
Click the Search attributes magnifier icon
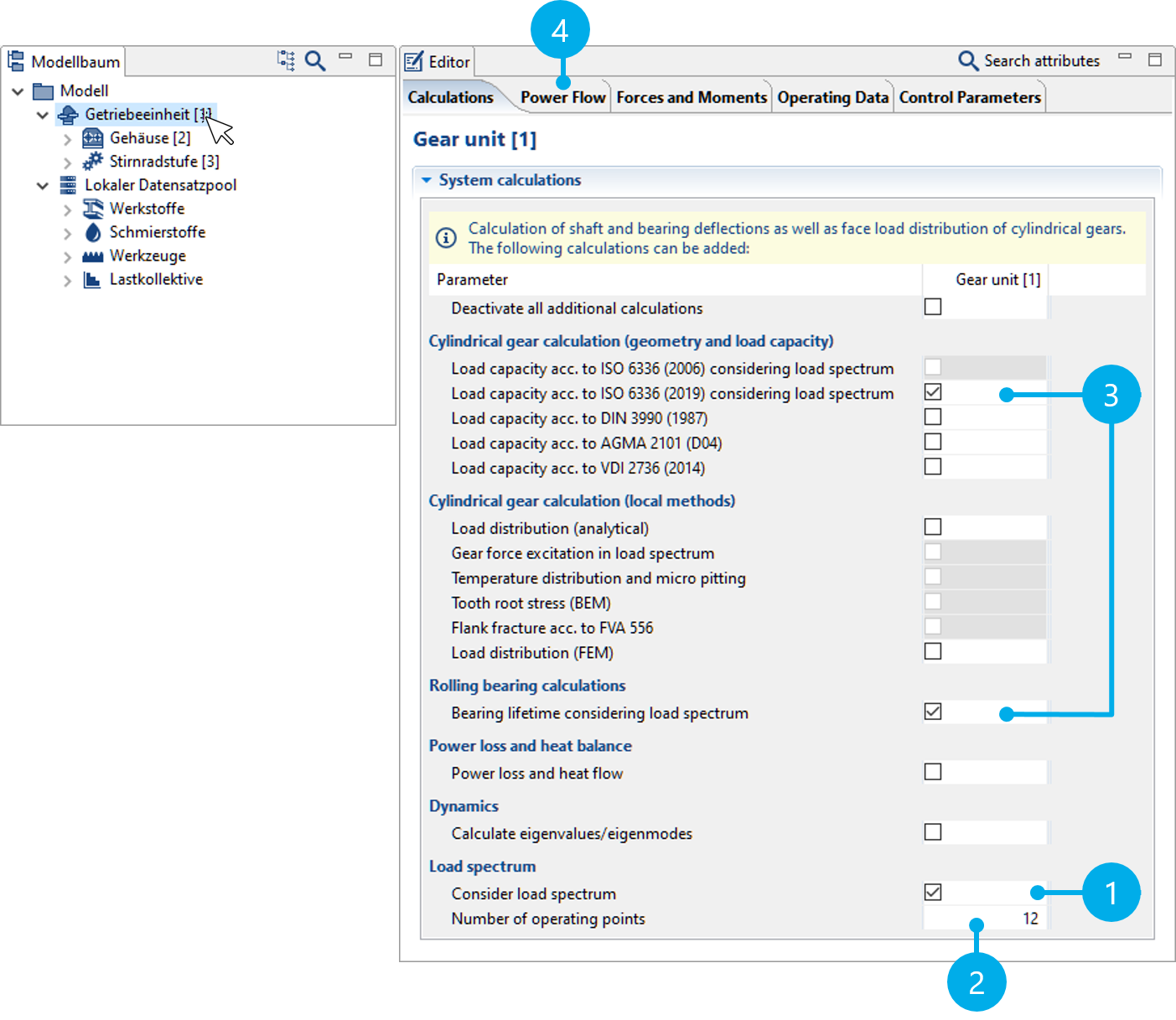968,60
